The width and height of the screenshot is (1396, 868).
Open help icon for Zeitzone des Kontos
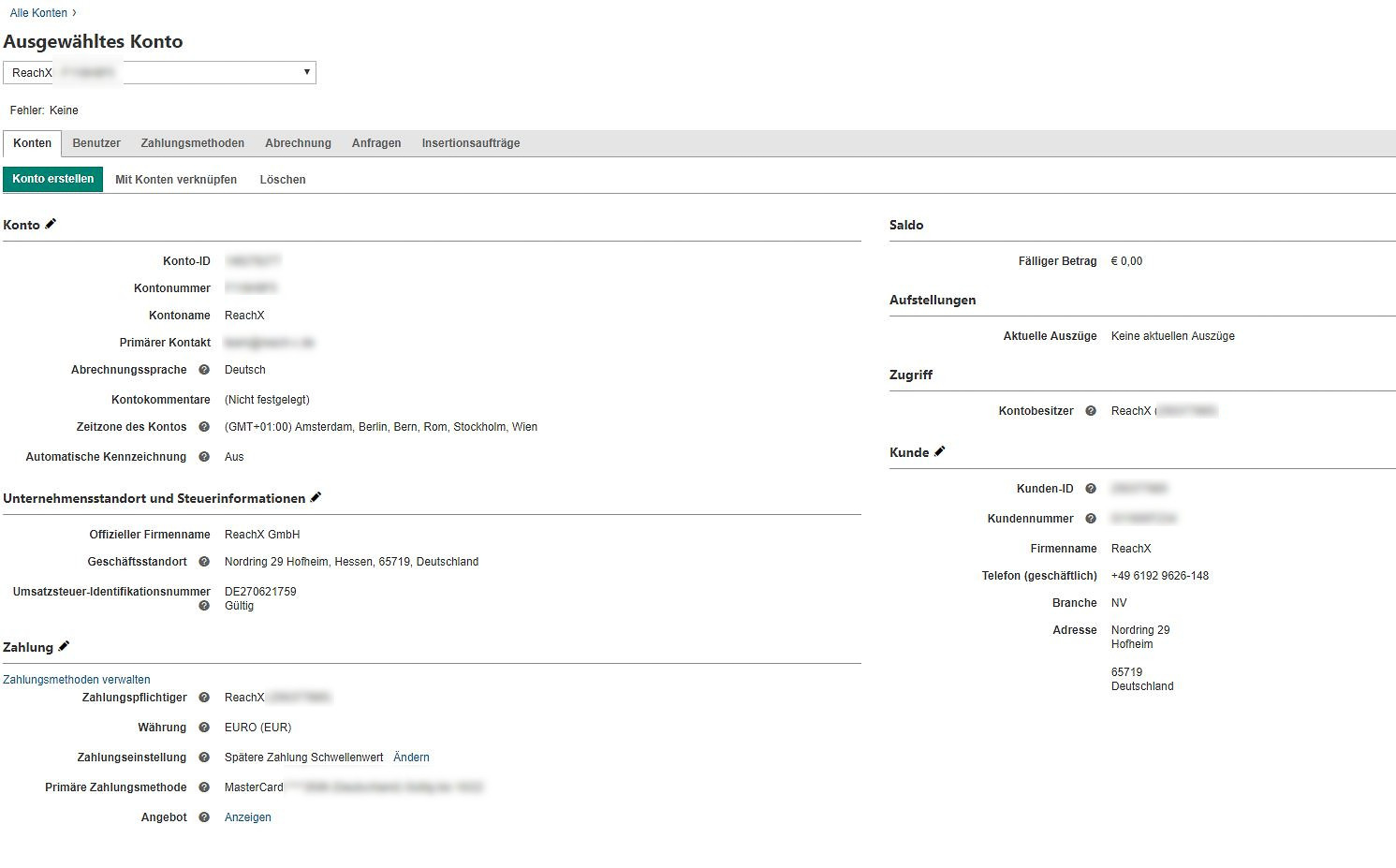pos(204,427)
